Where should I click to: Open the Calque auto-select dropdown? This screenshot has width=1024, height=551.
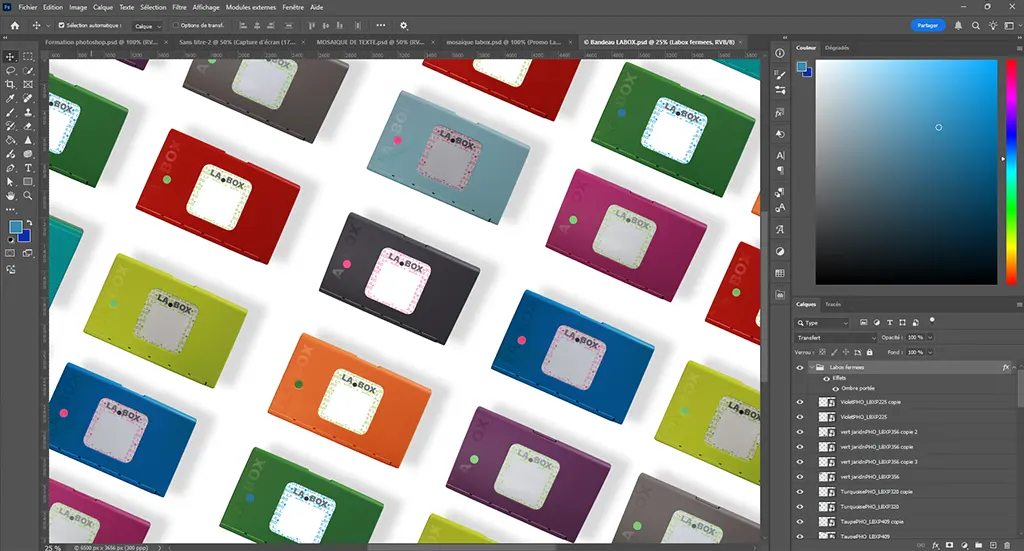pos(148,26)
